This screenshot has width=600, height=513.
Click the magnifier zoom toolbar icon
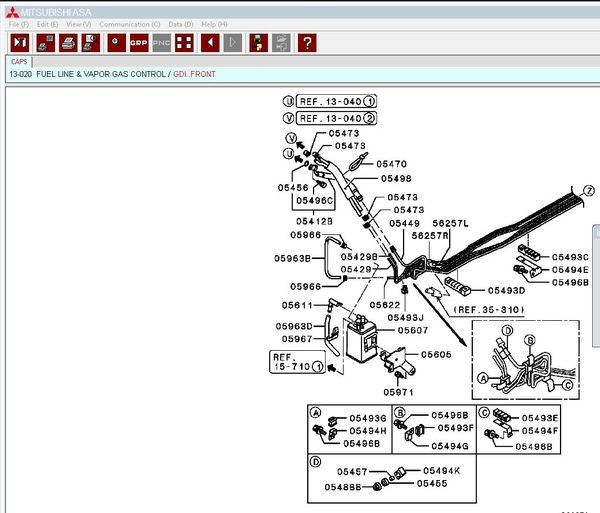pos(115,42)
